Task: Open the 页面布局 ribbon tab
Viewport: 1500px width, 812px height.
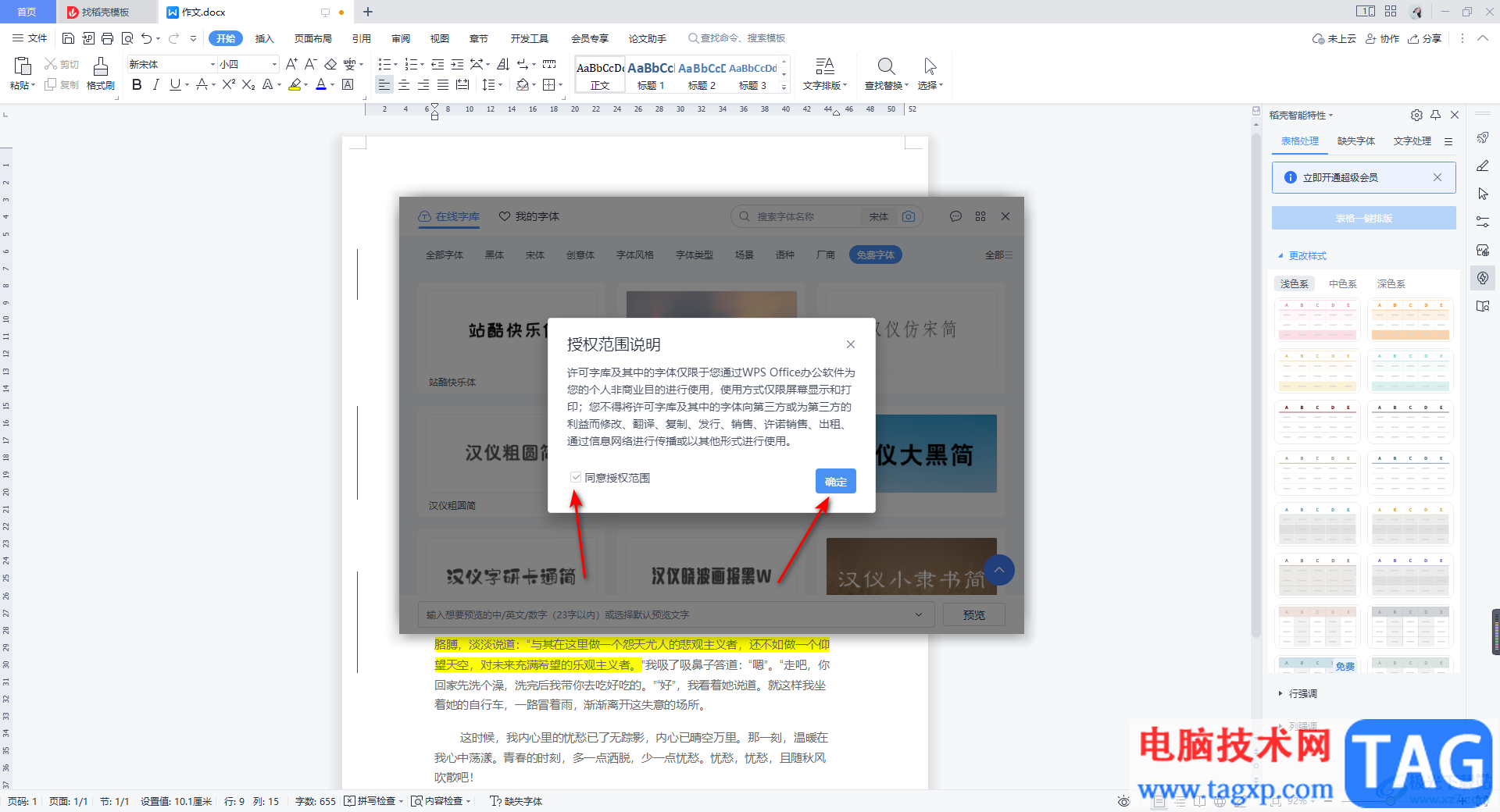Action: tap(312, 38)
